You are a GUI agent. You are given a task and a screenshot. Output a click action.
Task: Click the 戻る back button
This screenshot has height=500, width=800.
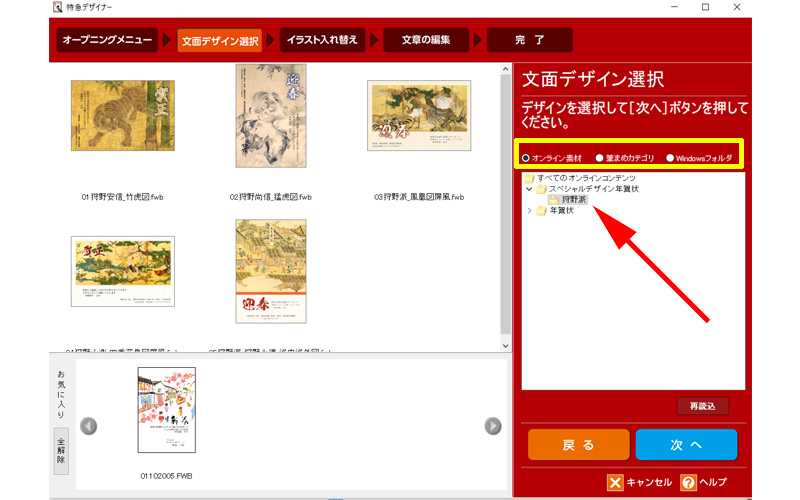pyautogui.click(x=578, y=445)
